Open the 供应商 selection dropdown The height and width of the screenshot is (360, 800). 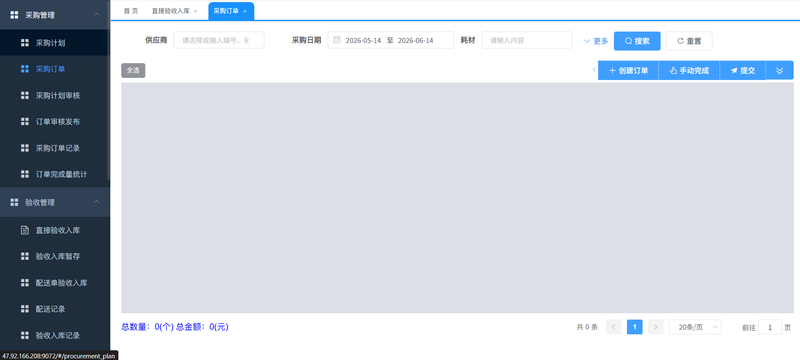(x=219, y=40)
